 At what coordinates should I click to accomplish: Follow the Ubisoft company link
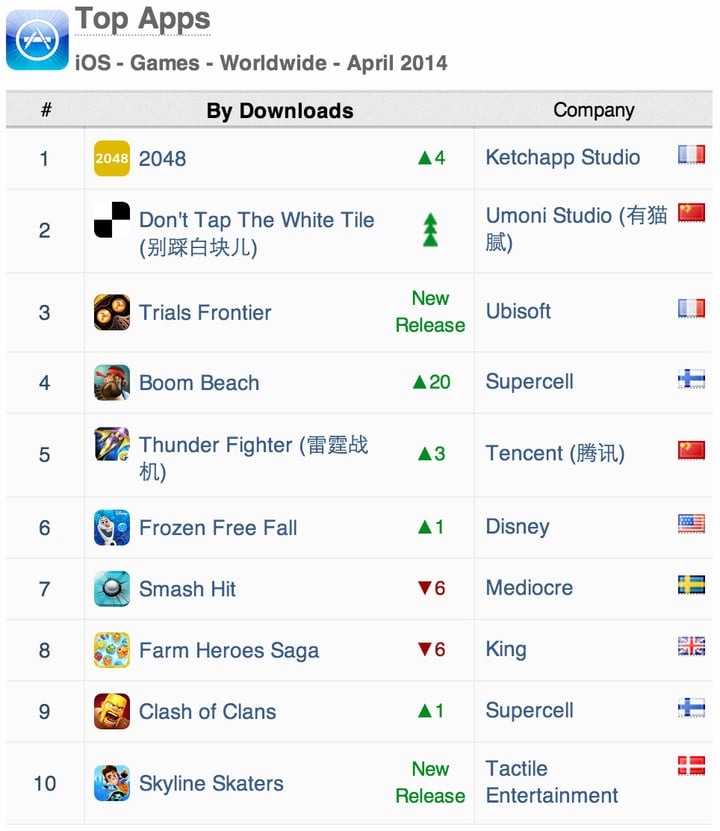[x=518, y=311]
